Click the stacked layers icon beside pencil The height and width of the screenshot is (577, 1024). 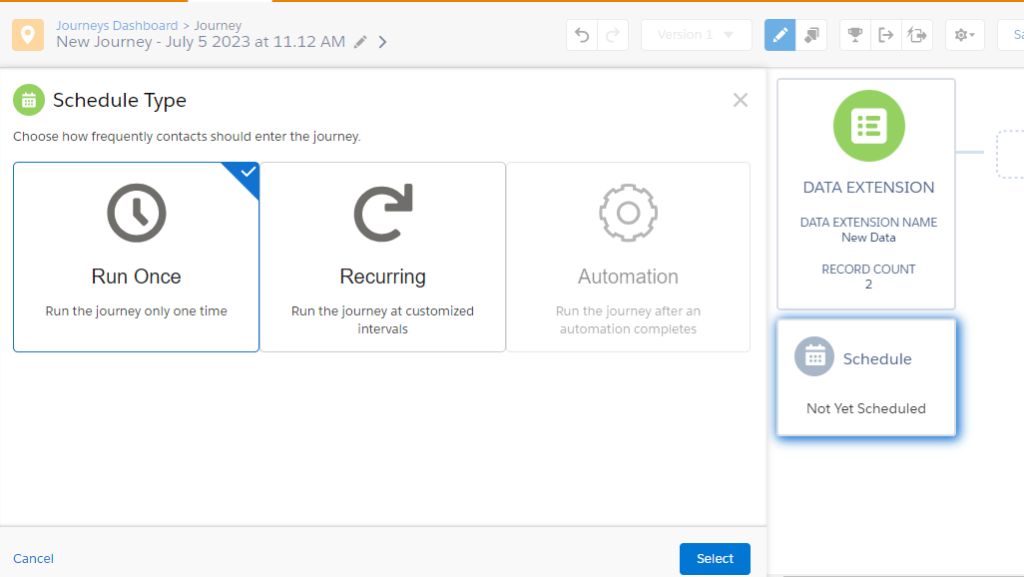tap(811, 35)
